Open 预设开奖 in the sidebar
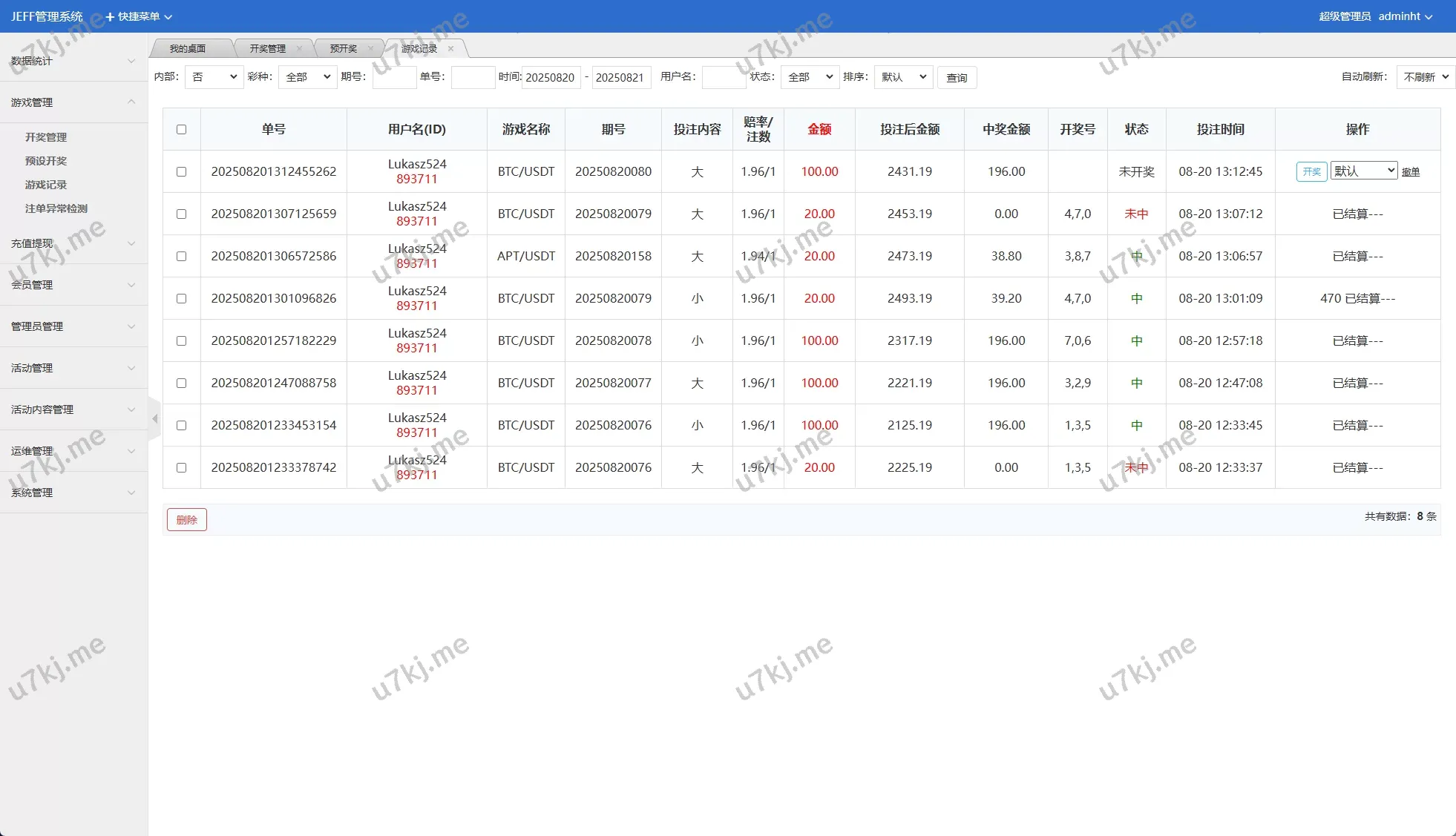 (46, 161)
